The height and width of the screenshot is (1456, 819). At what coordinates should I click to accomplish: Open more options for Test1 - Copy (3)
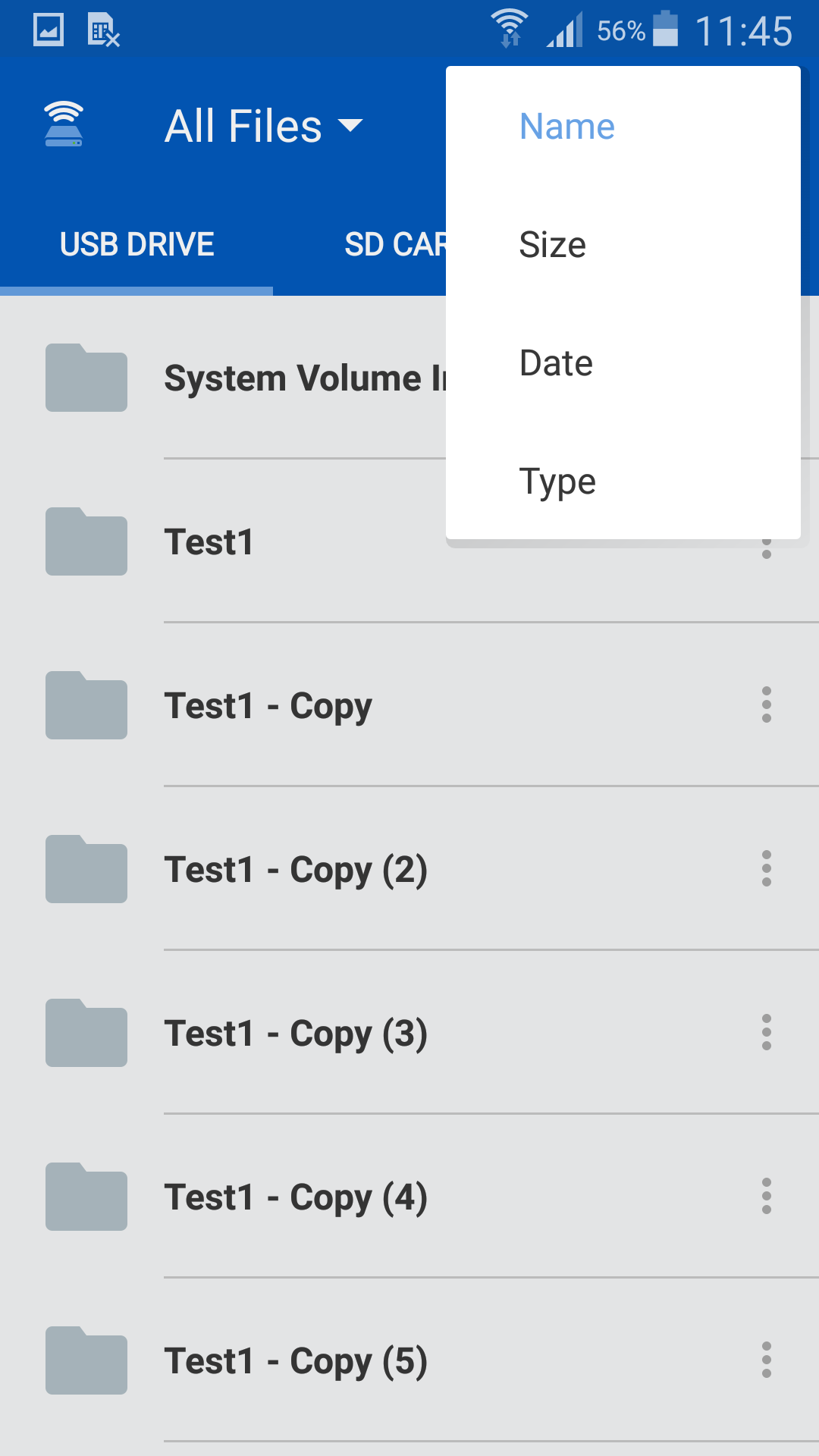click(767, 1033)
